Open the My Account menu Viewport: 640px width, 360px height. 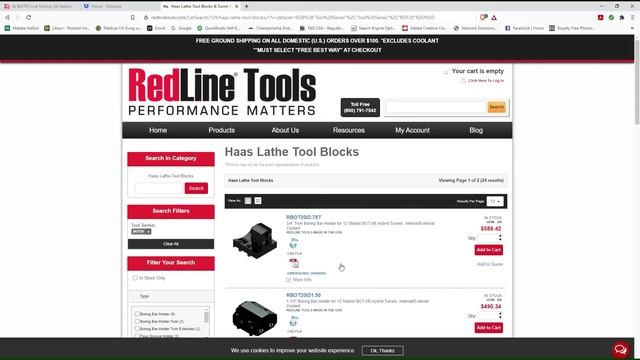coord(412,130)
